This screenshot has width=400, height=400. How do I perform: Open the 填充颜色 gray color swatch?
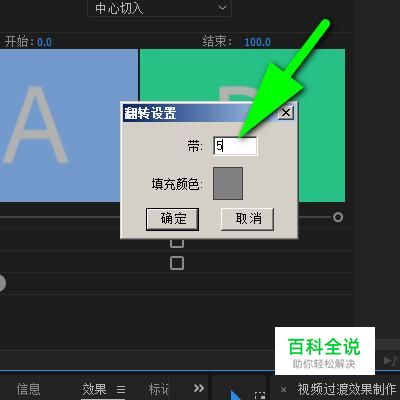228,184
